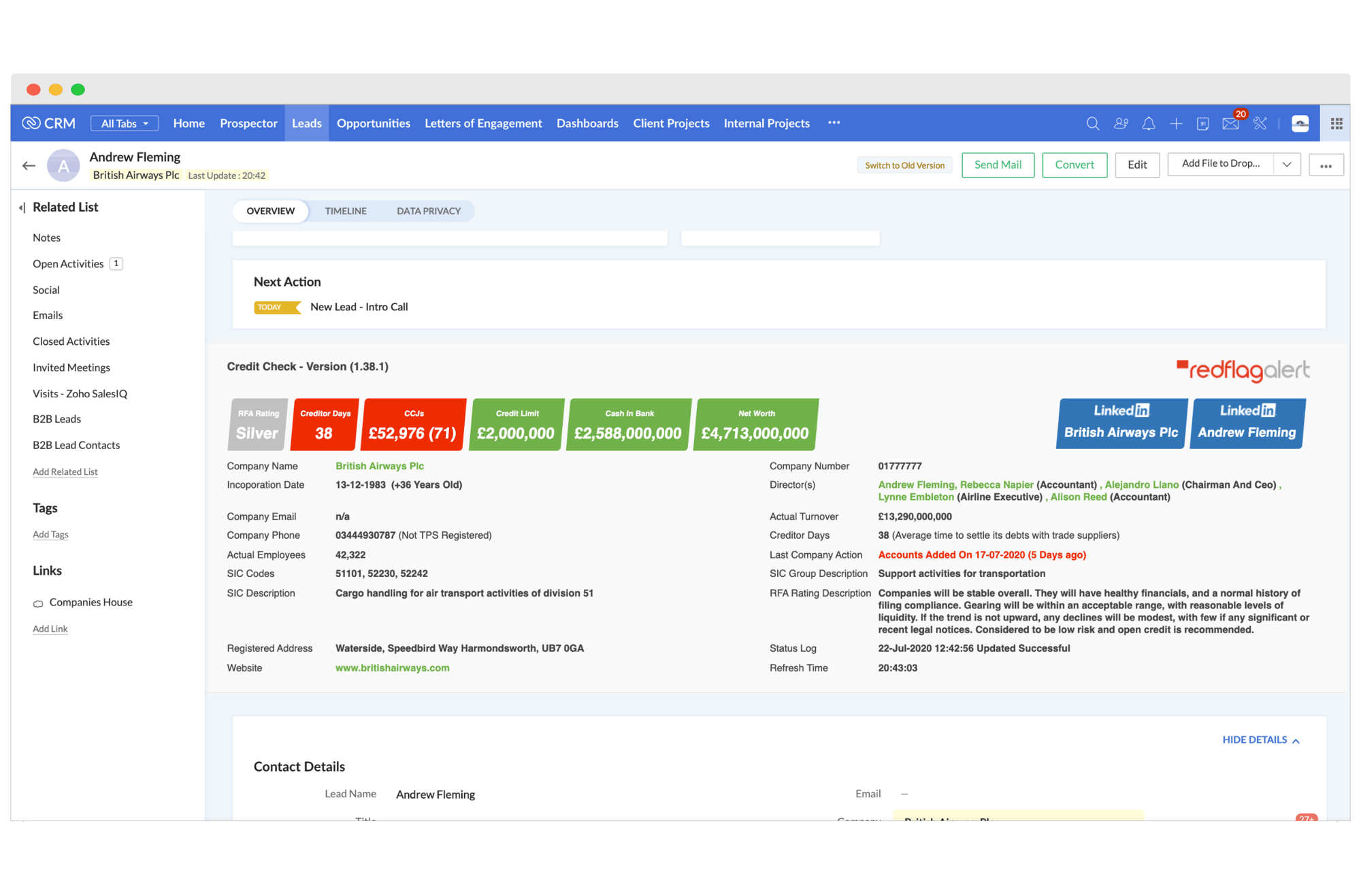This screenshot has width=1361, height=896.
Task: Switch to Overview view
Action: [271, 211]
